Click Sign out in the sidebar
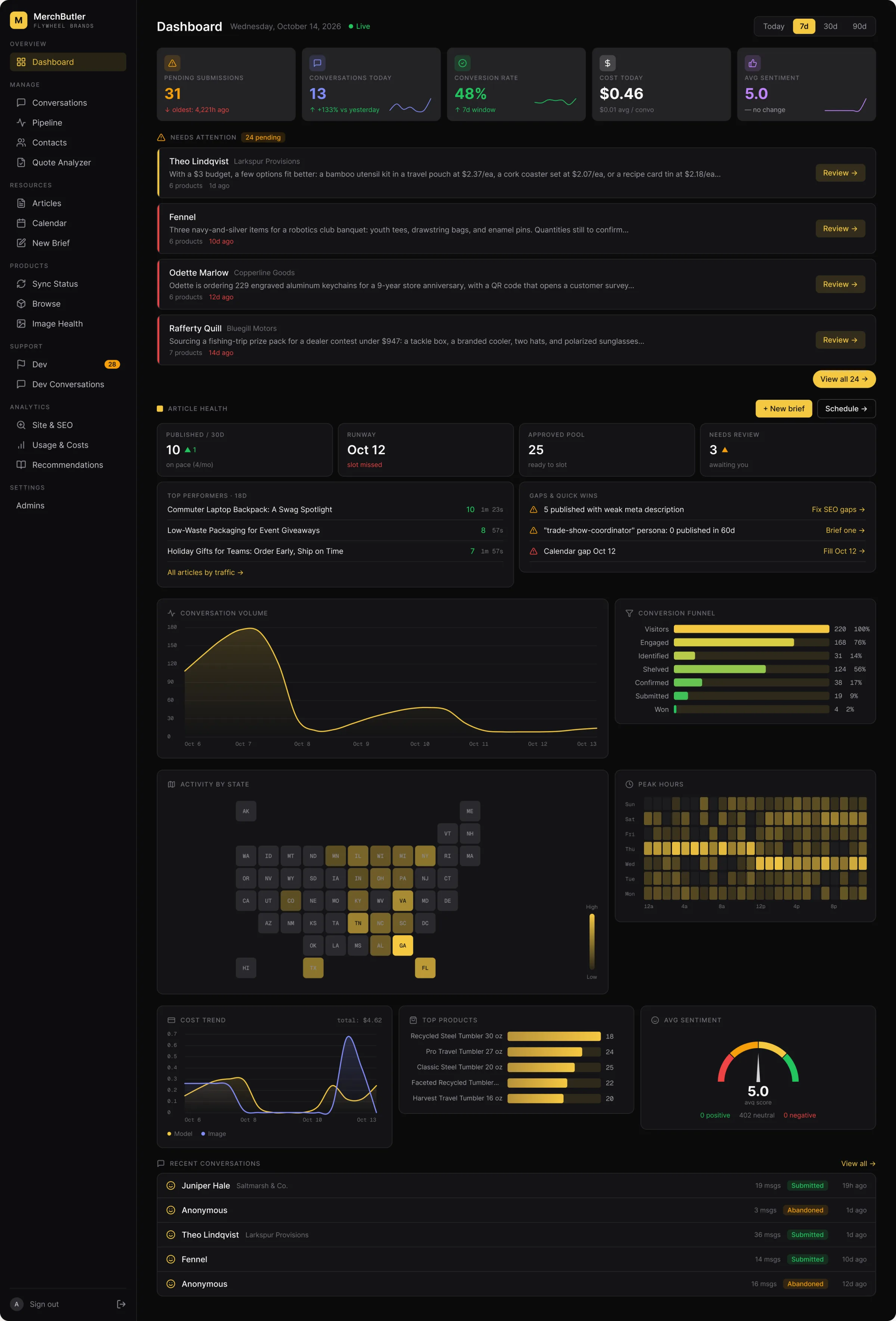The image size is (896, 1321). [x=44, y=1304]
